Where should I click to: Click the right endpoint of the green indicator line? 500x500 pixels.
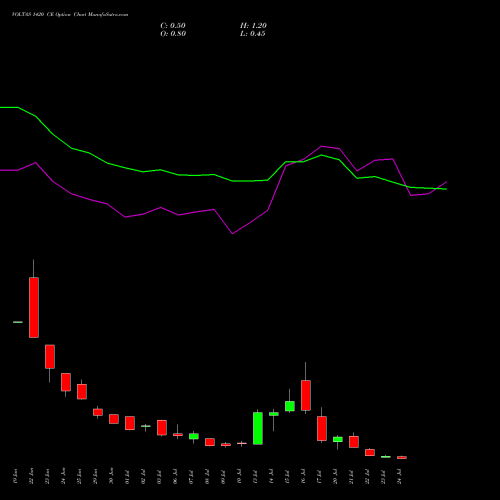tap(446, 189)
